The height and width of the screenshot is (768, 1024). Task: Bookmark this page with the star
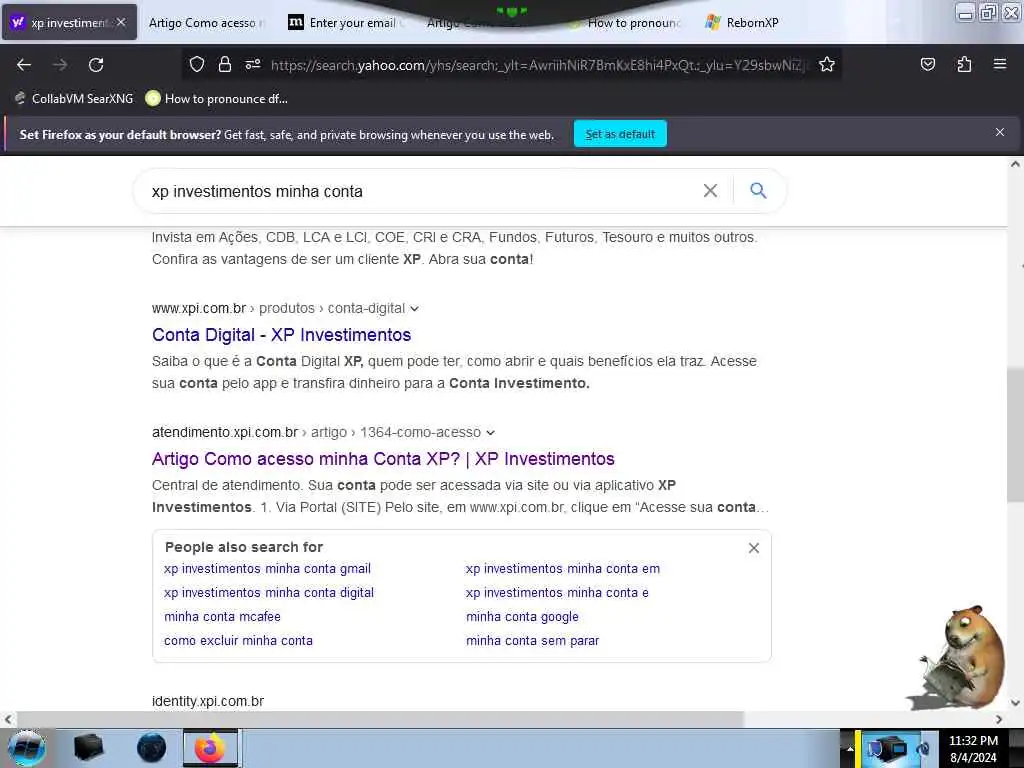pos(827,64)
